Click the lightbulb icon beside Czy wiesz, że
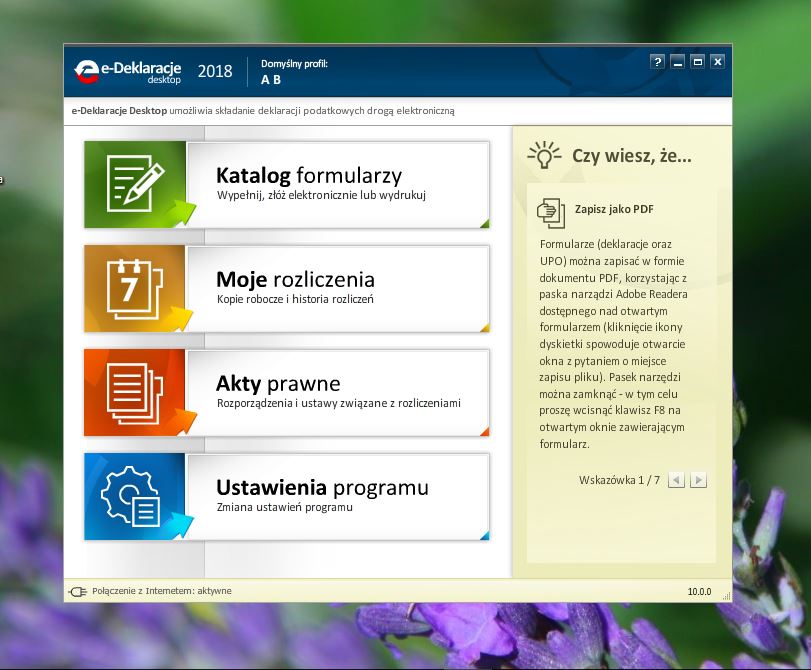This screenshot has height=670, width=811. pyautogui.click(x=543, y=155)
